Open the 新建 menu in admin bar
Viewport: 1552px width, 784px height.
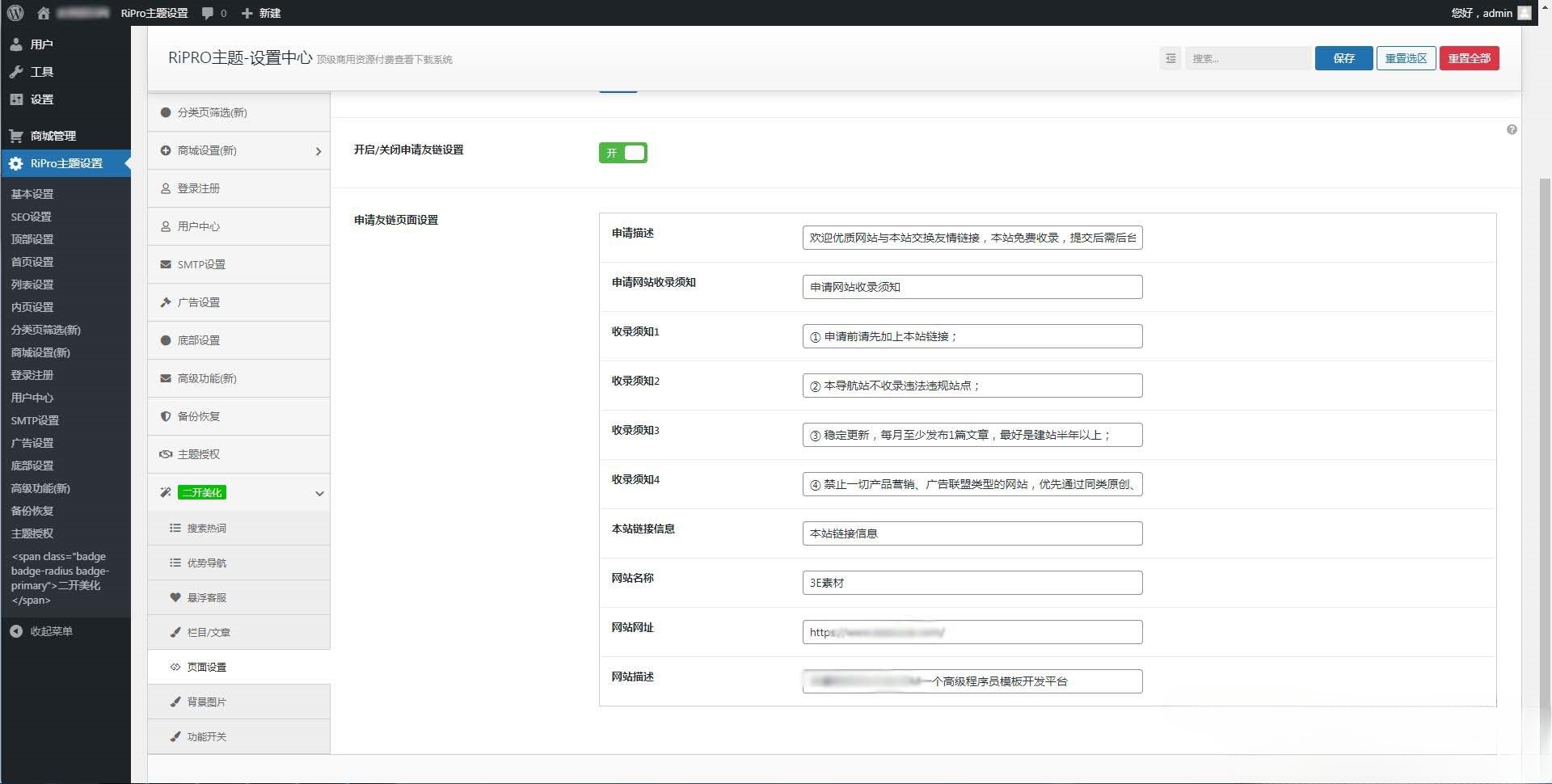click(261, 13)
